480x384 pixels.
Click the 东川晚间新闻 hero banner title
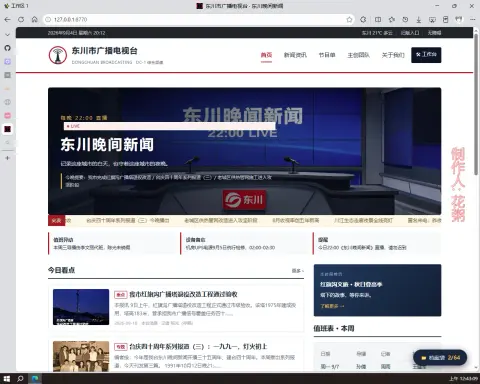(x=107, y=145)
